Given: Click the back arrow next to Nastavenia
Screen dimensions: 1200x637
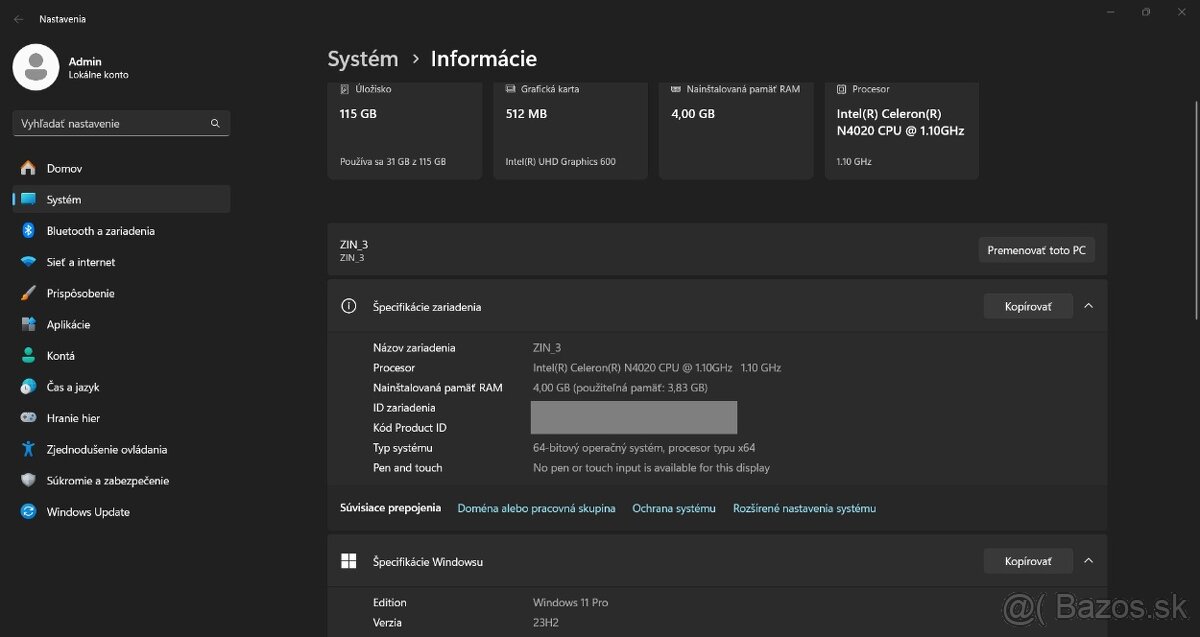Looking at the screenshot, I should (x=18, y=19).
